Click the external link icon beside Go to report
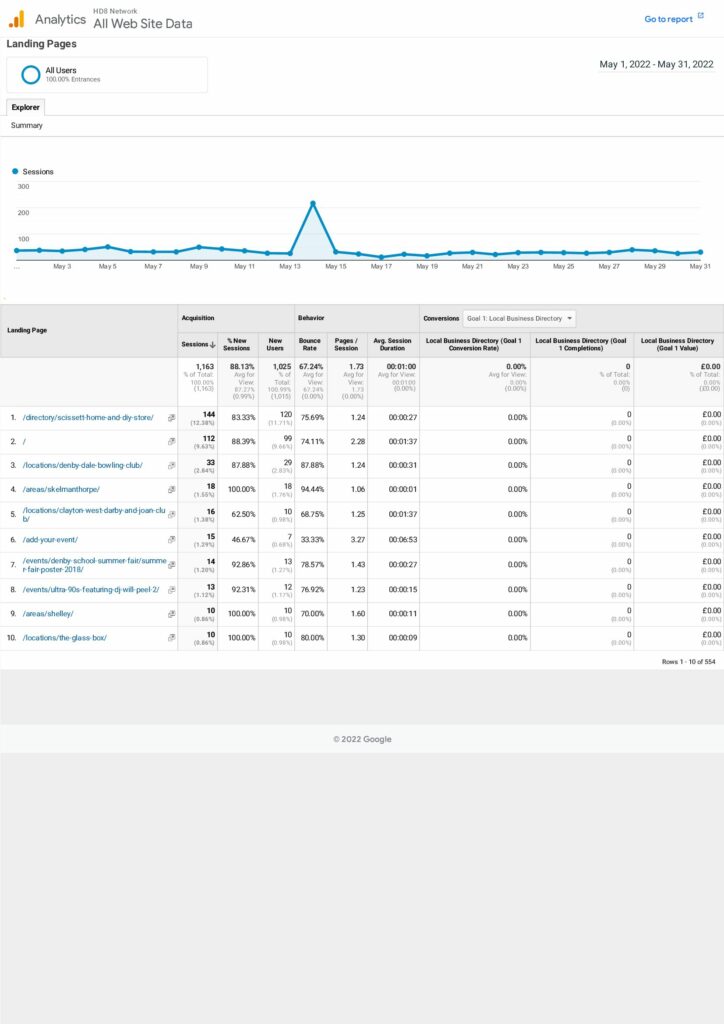This screenshot has width=724, height=1024. (x=701, y=17)
